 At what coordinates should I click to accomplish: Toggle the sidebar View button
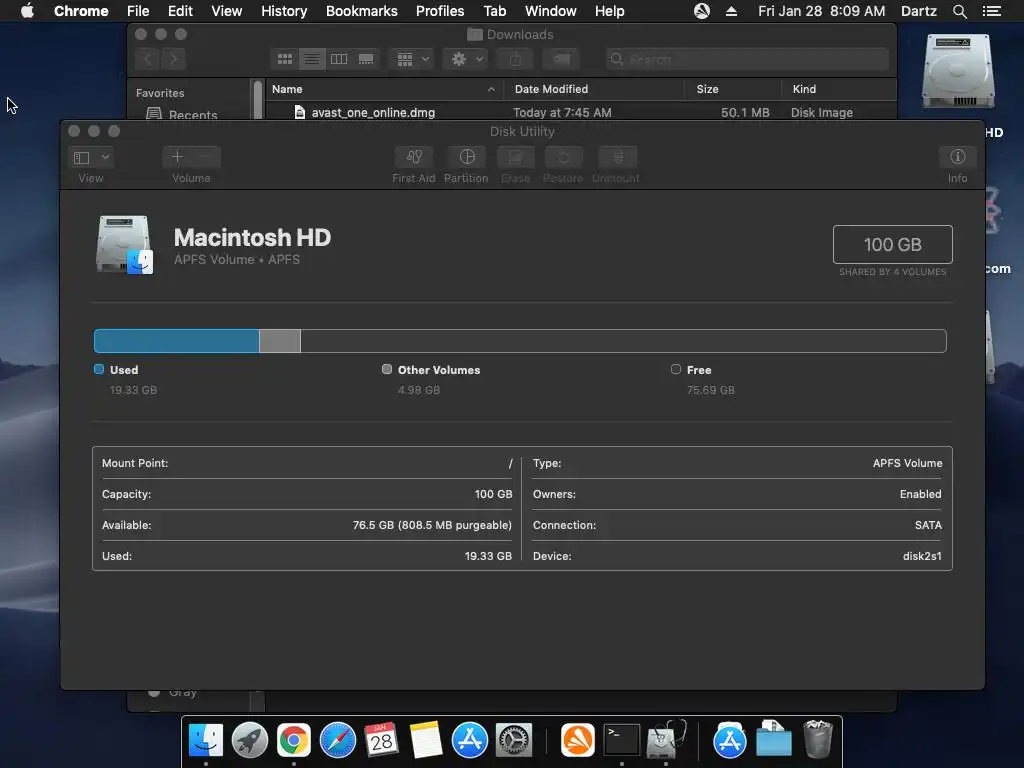82,157
